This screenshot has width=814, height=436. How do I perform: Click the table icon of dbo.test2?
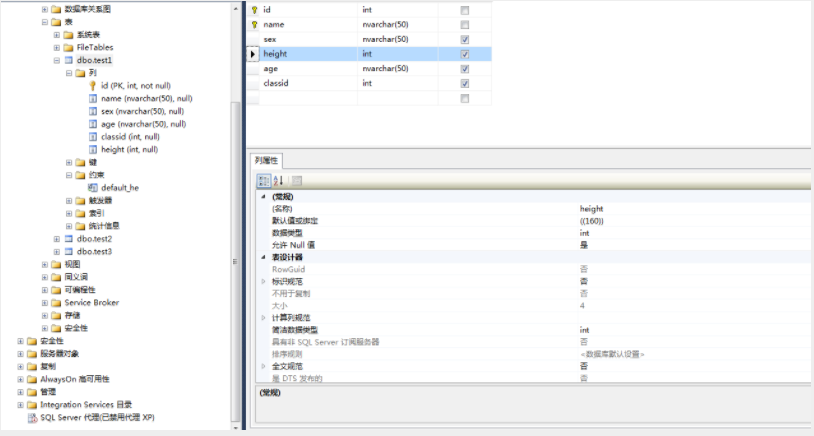69,239
